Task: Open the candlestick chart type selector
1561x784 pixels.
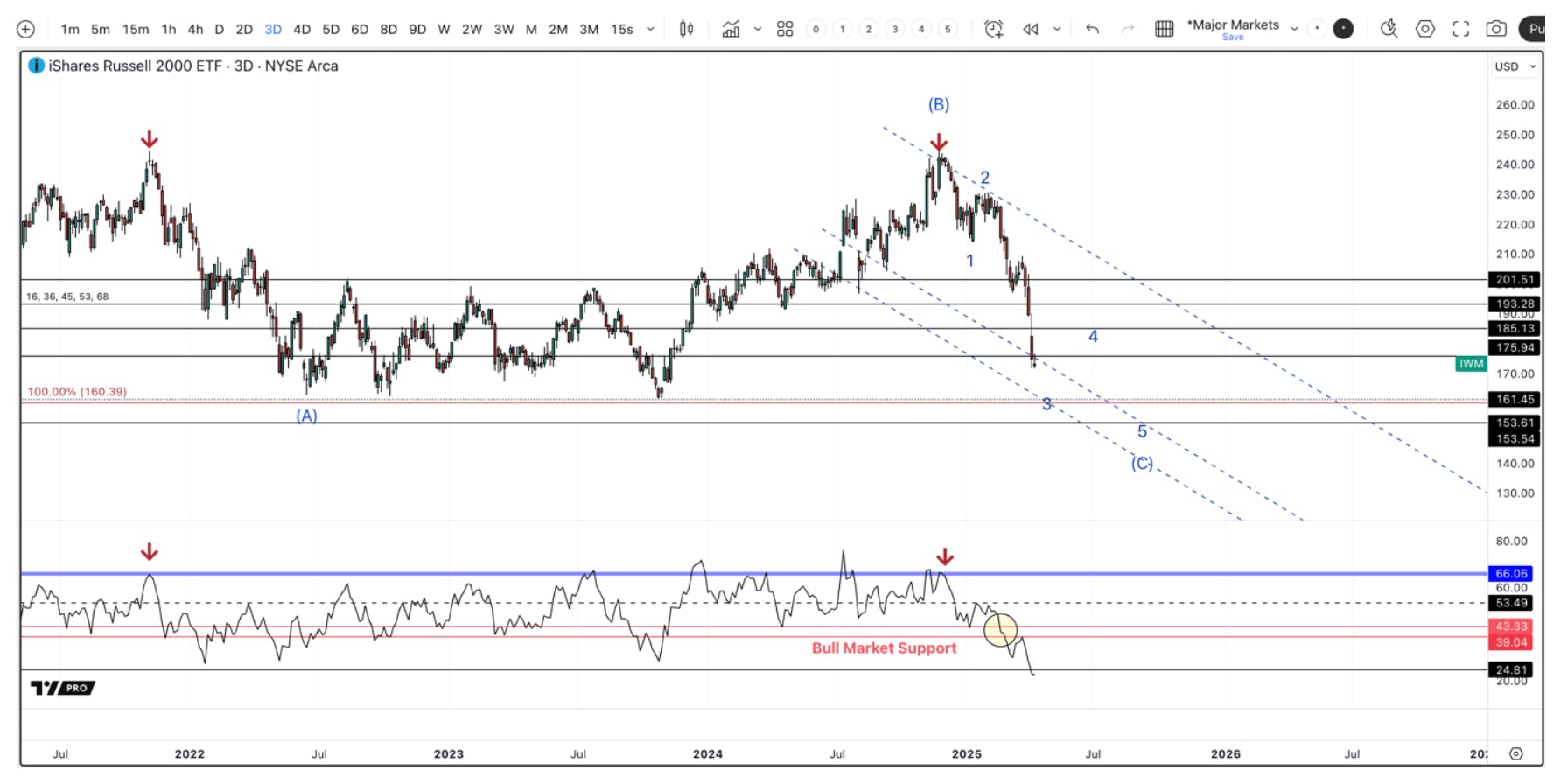Action: [x=687, y=29]
